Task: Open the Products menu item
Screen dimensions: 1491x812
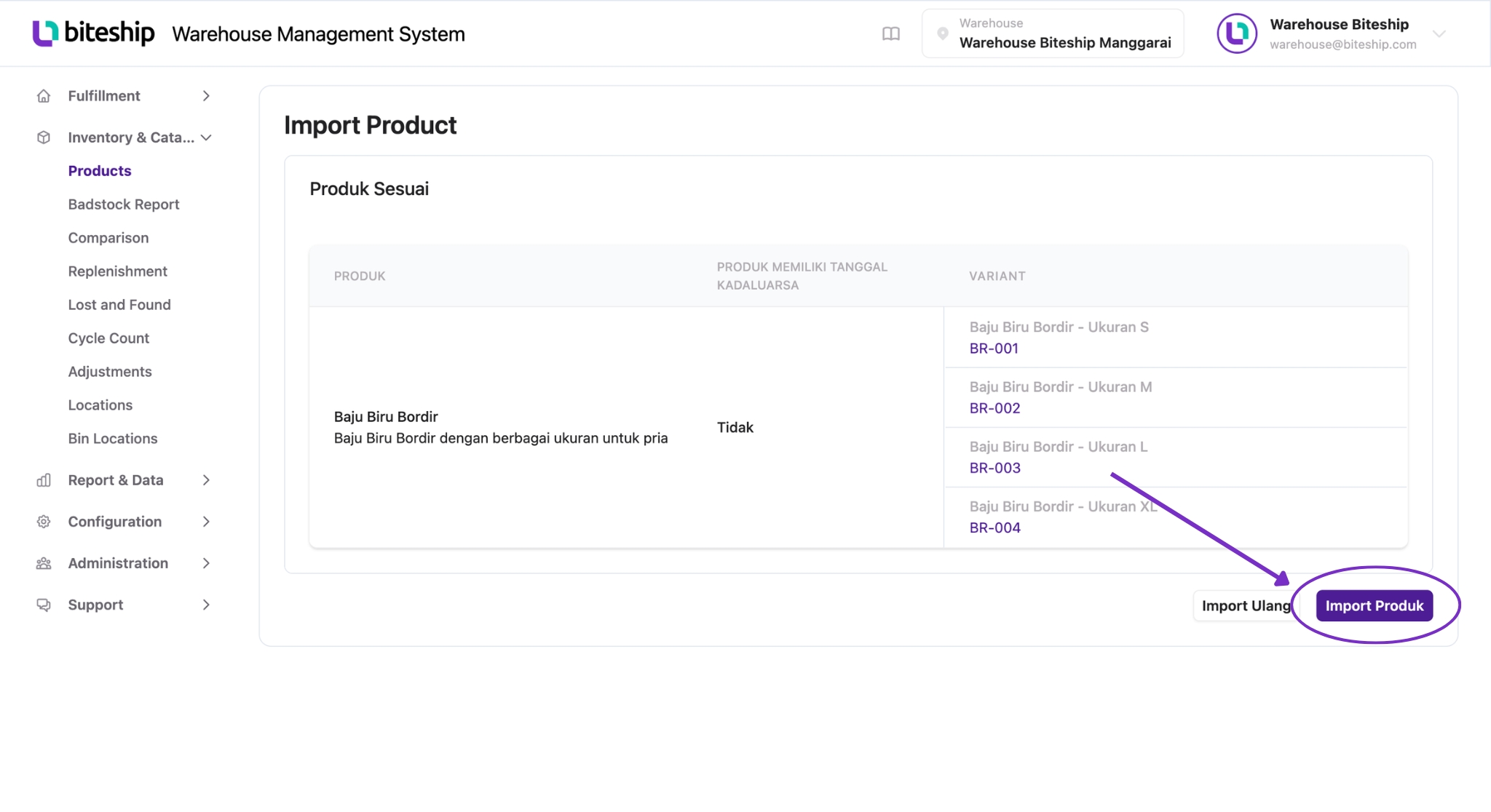Action: coord(100,171)
